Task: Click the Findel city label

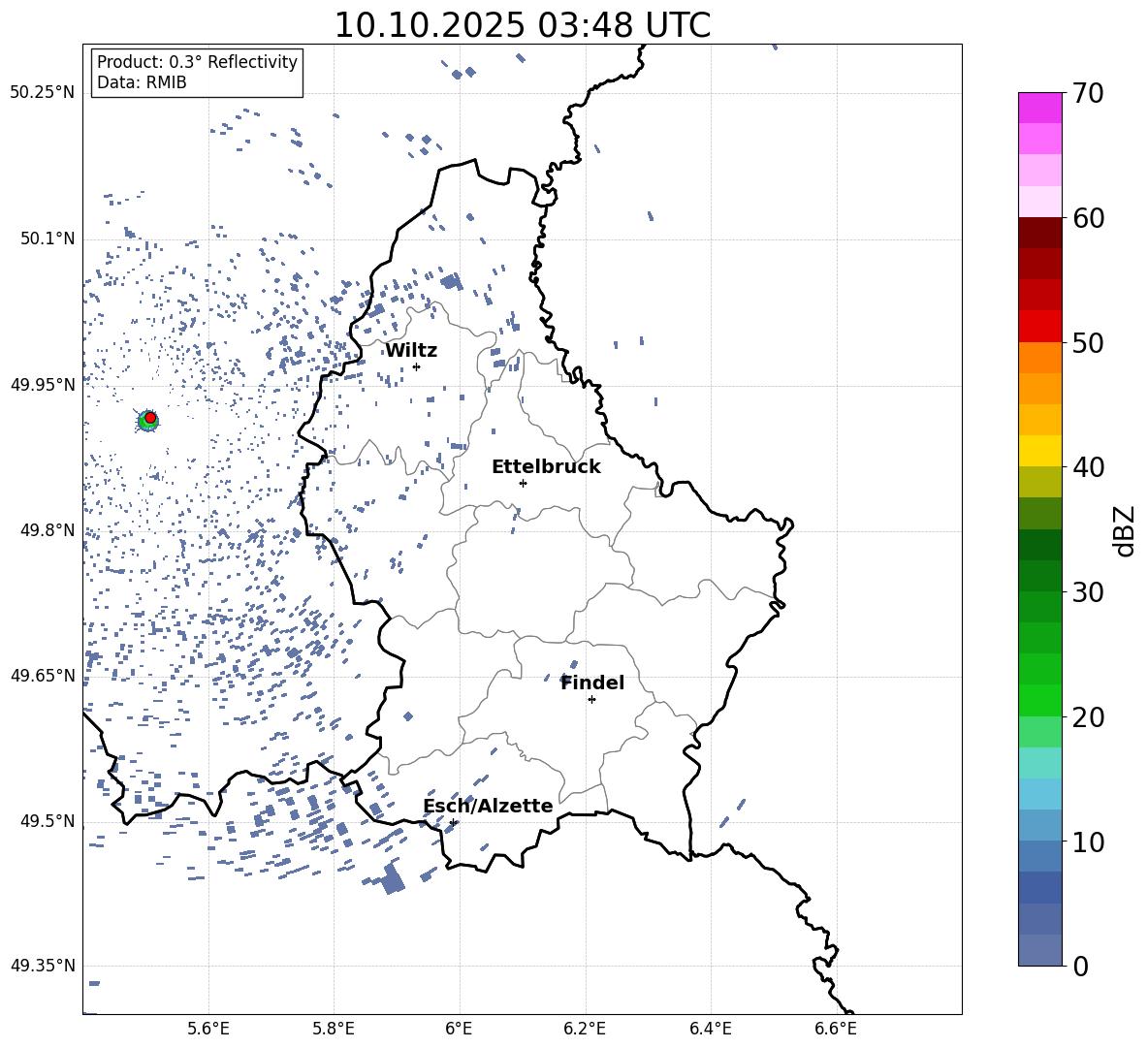Action: (x=592, y=683)
